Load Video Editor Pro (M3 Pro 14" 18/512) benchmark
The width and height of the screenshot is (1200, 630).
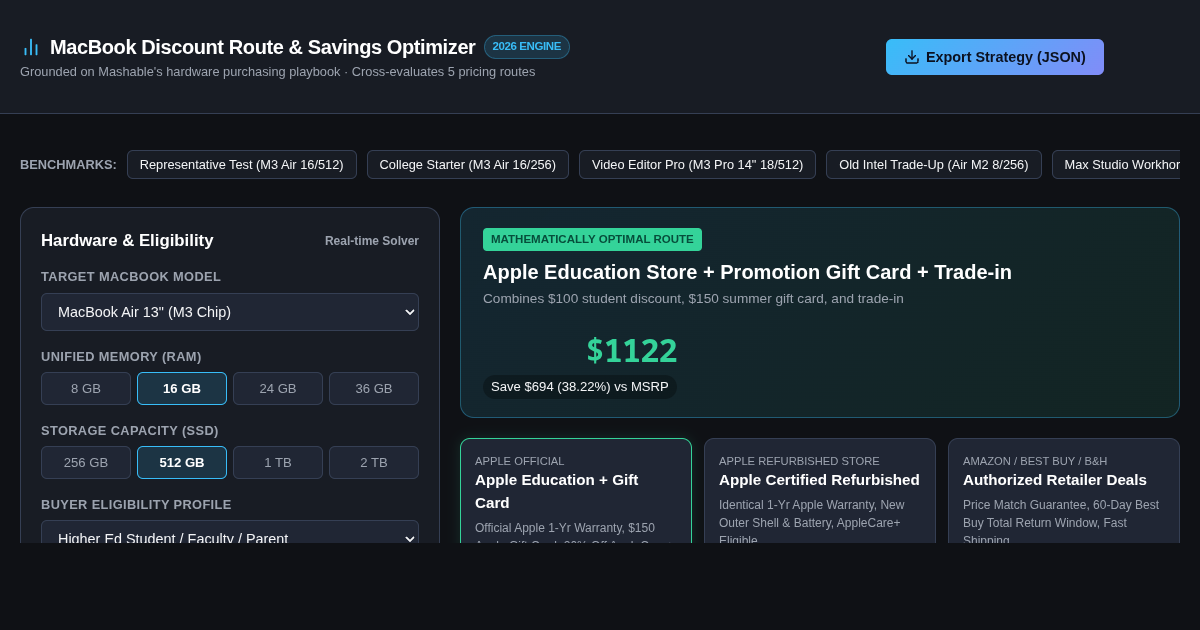coord(697,165)
